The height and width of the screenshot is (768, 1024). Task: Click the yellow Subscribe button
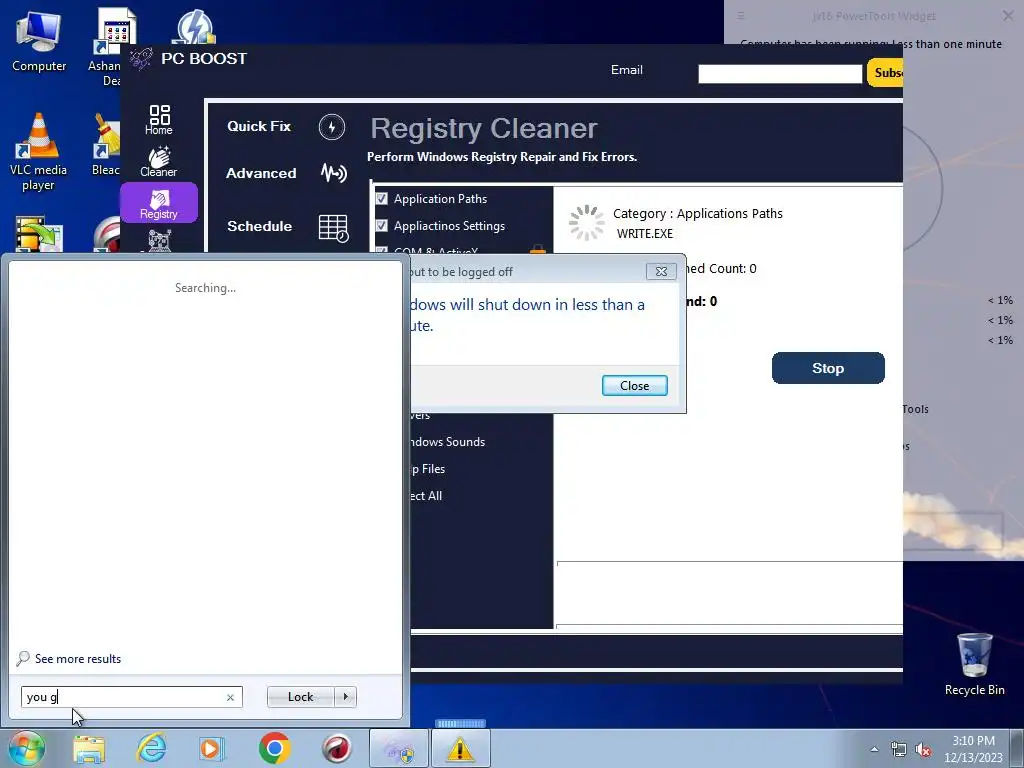(x=885, y=72)
